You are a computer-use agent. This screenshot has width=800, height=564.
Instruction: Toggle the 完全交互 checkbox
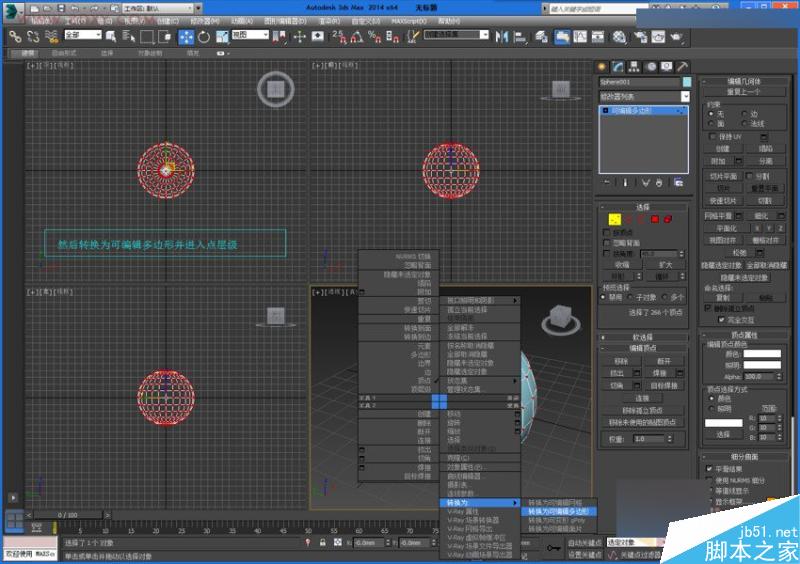[721, 320]
